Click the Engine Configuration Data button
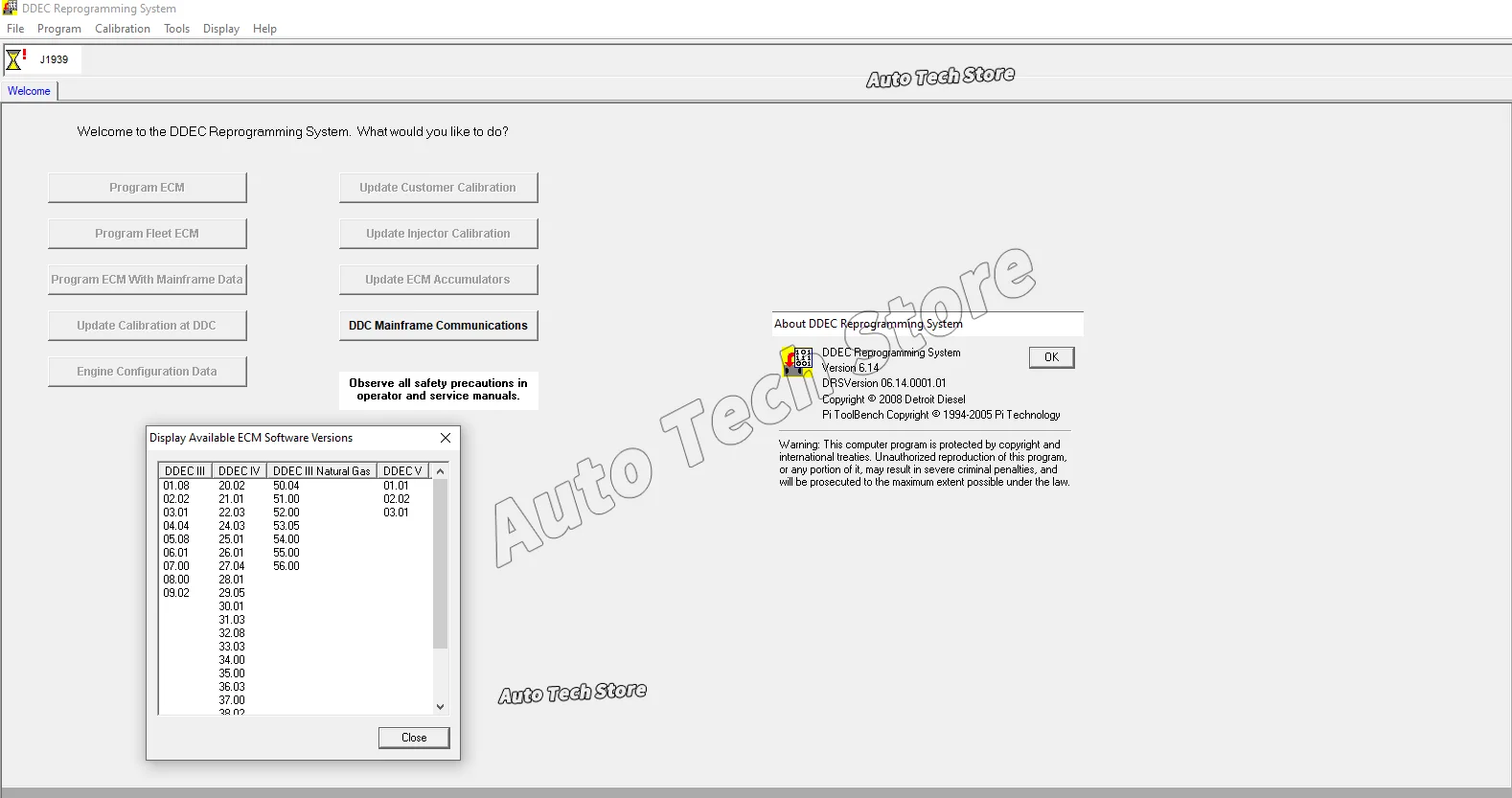Screen dimensions: 1512x798 (x=147, y=372)
